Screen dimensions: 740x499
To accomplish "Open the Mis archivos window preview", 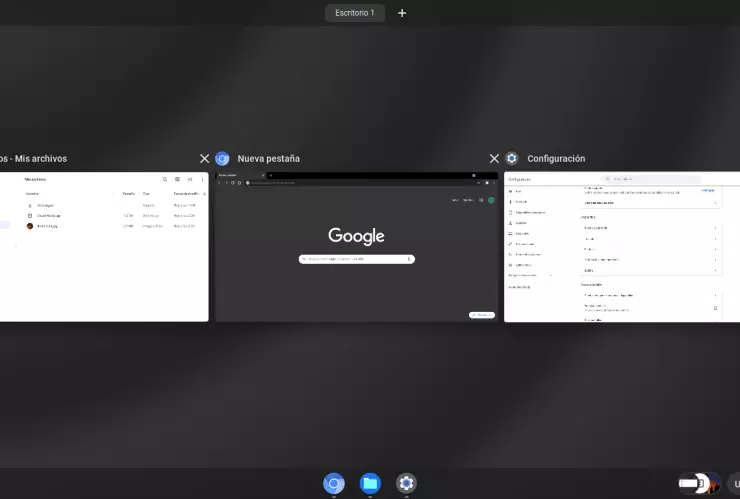I will 104,247.
